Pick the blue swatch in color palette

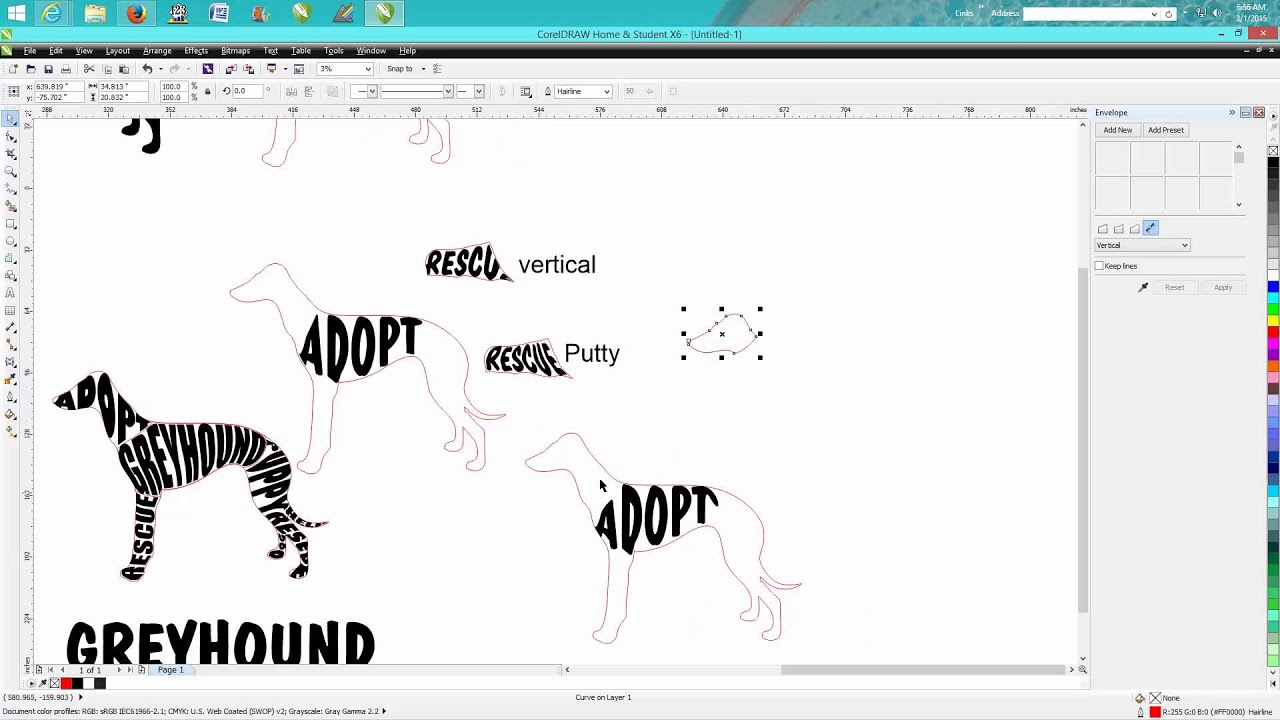(x=1273, y=287)
